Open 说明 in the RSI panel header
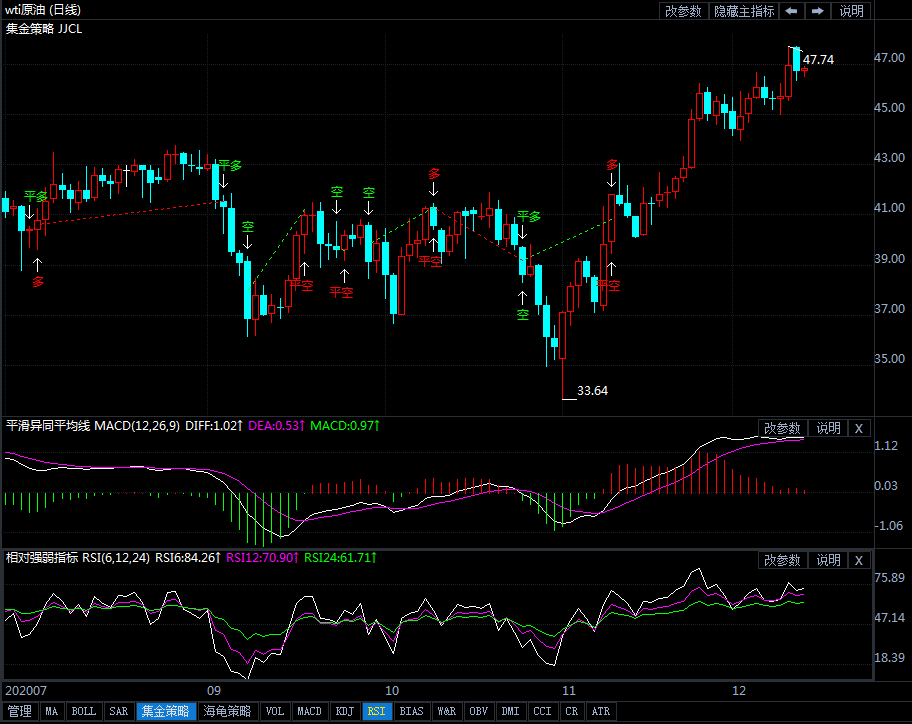This screenshot has height=724, width=912. (828, 561)
